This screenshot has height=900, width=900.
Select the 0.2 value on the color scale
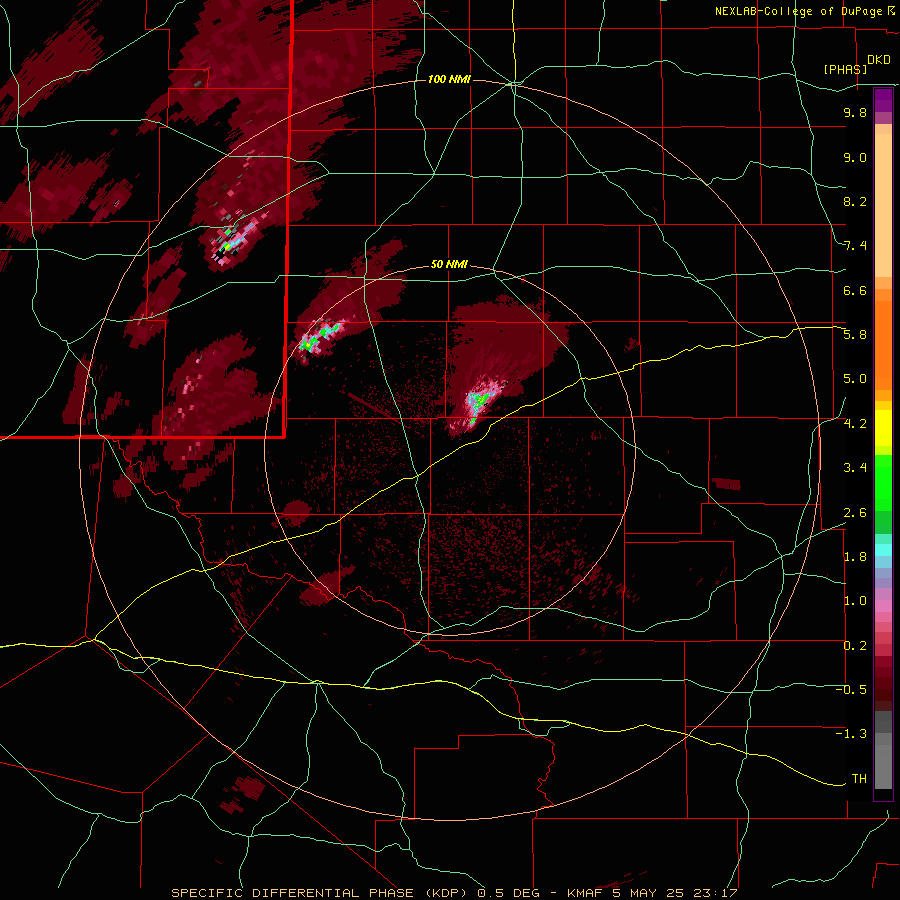(x=855, y=645)
